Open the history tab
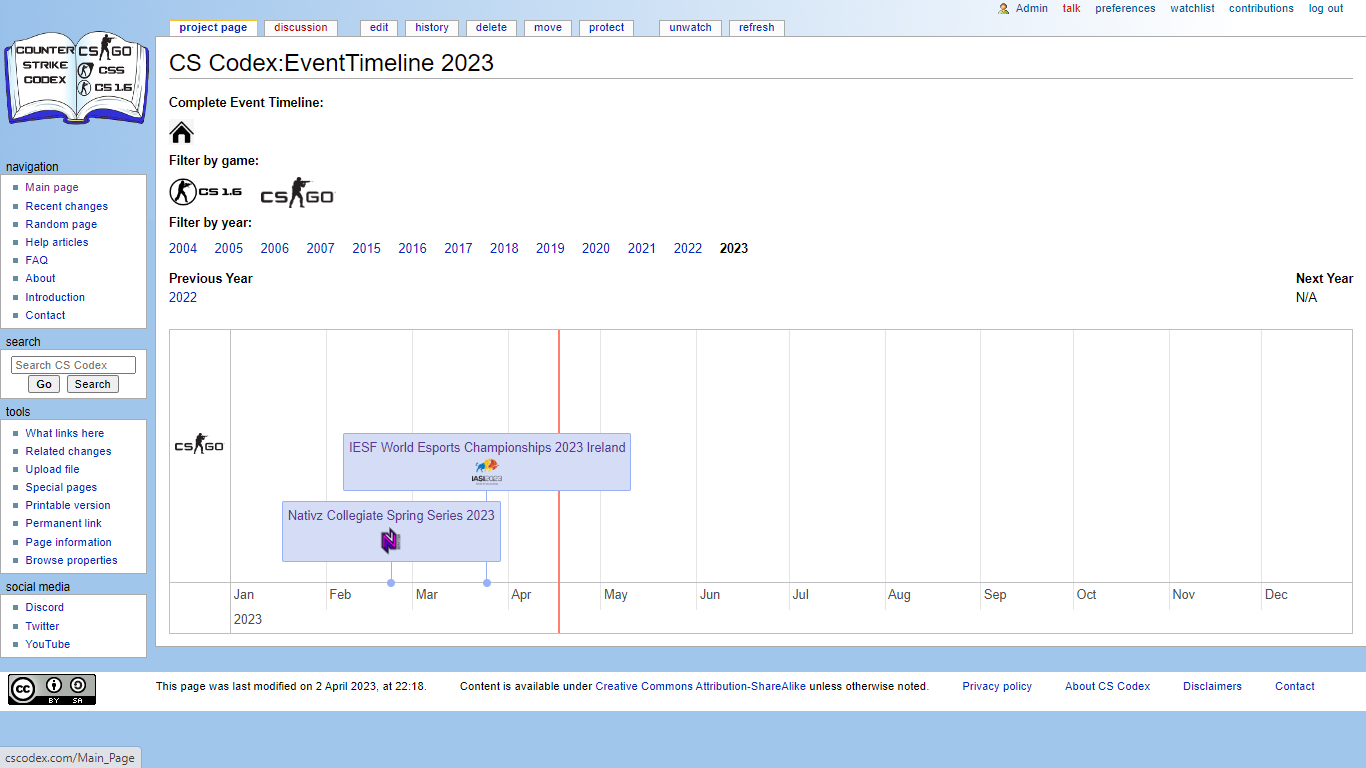Screen dimensions: 1366x768 pyautogui.click(x=432, y=28)
